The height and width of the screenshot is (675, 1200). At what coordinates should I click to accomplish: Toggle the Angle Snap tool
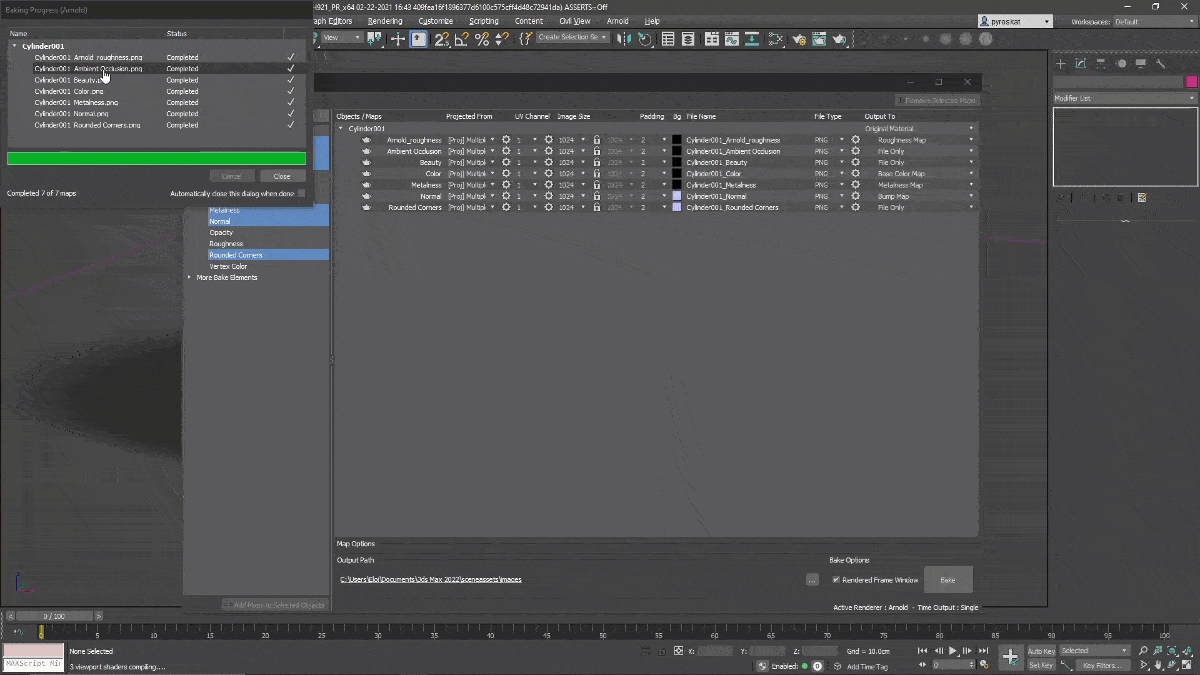click(x=461, y=39)
